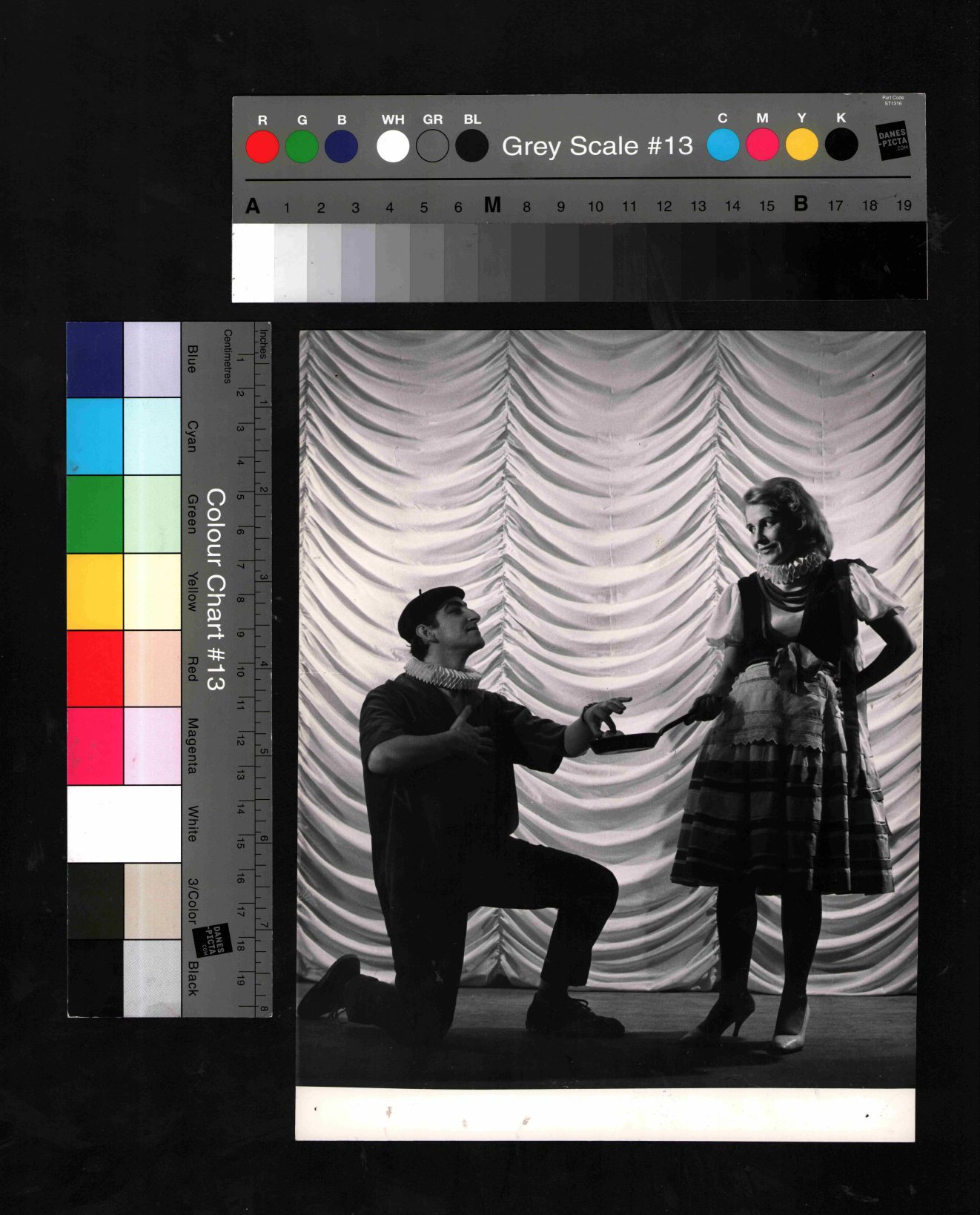Select the white patch under letter A

(x=253, y=262)
